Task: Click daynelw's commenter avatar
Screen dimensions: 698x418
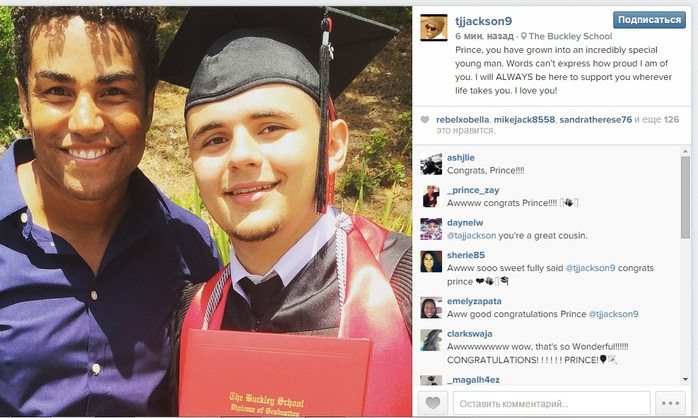Action: pyautogui.click(x=431, y=229)
